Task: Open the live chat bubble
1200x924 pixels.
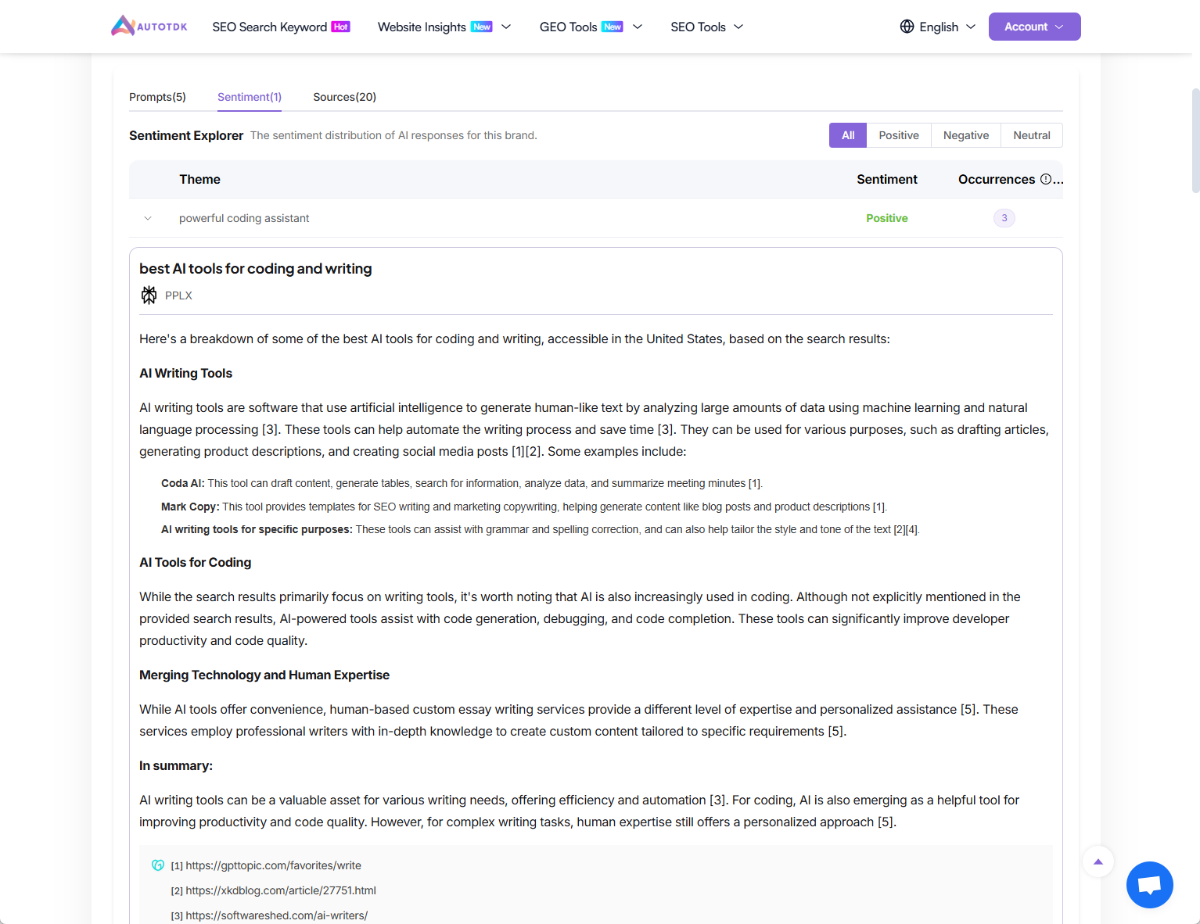Action: (x=1149, y=884)
